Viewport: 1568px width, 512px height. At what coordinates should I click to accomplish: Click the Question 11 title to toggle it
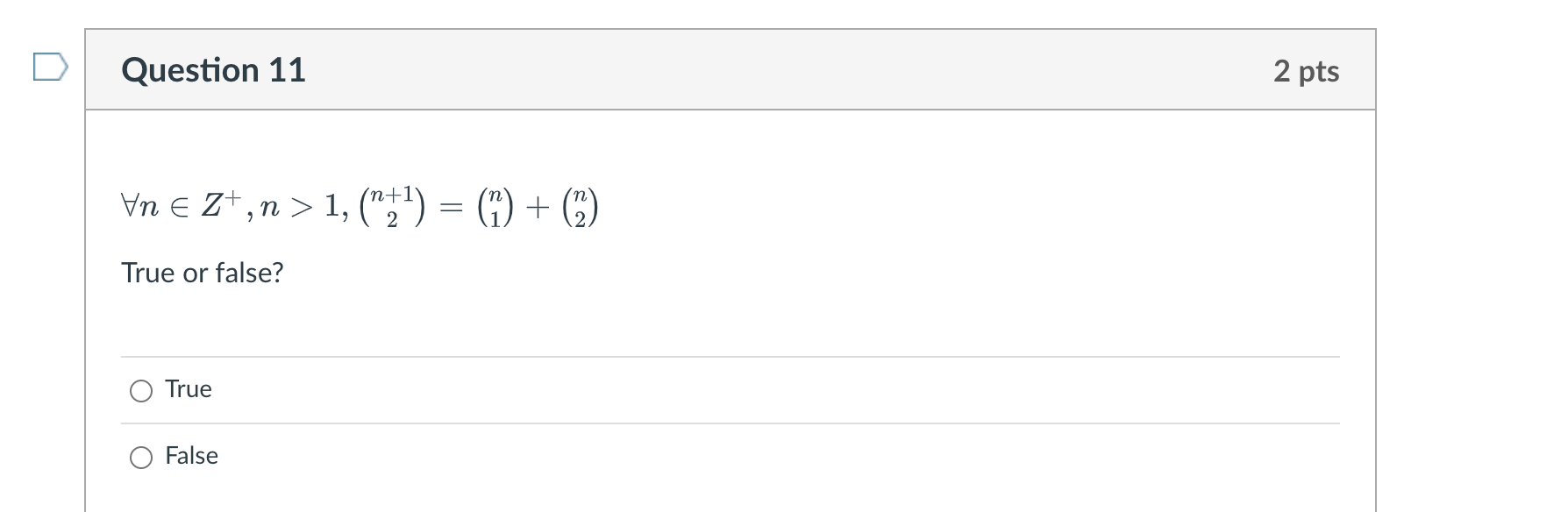[213, 70]
